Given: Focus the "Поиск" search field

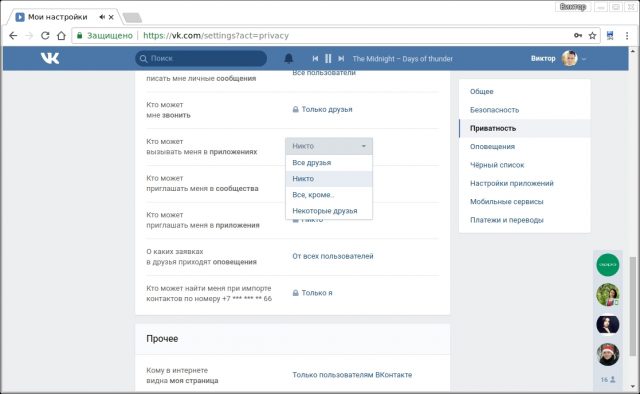Looking at the screenshot, I should [201, 58].
